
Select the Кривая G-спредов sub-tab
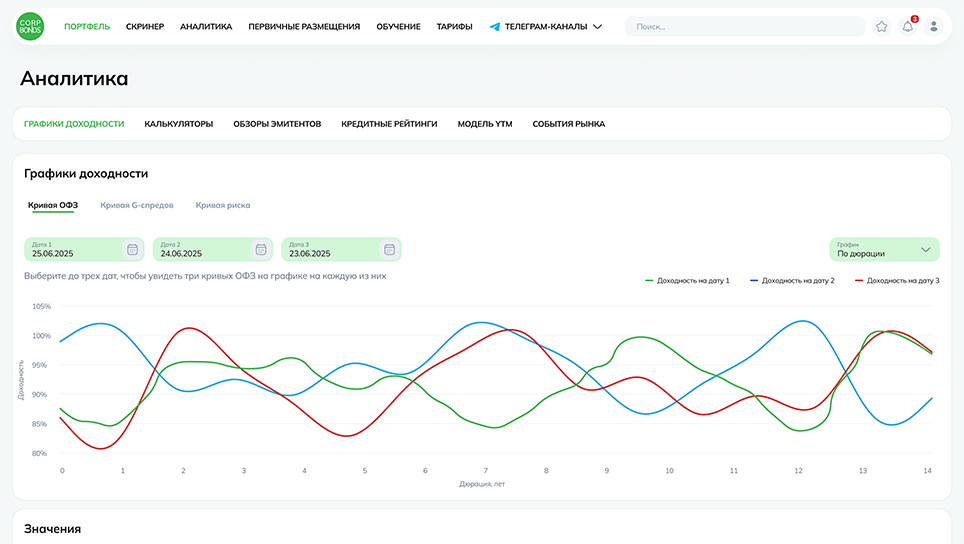point(137,205)
